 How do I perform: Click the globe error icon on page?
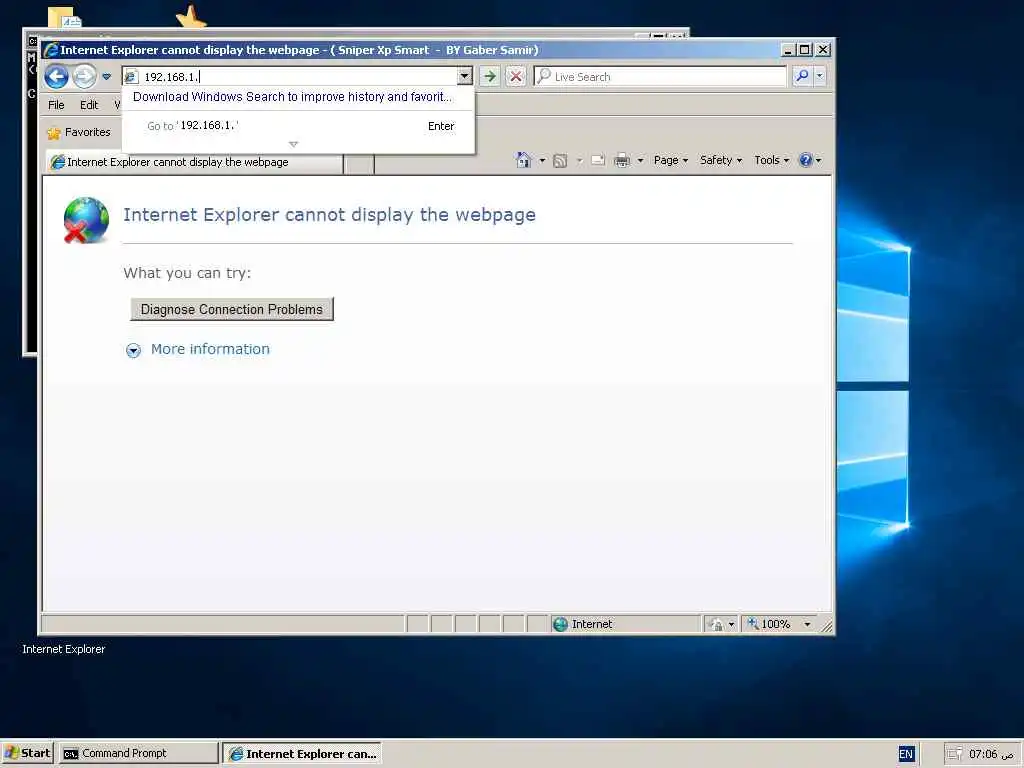(86, 220)
